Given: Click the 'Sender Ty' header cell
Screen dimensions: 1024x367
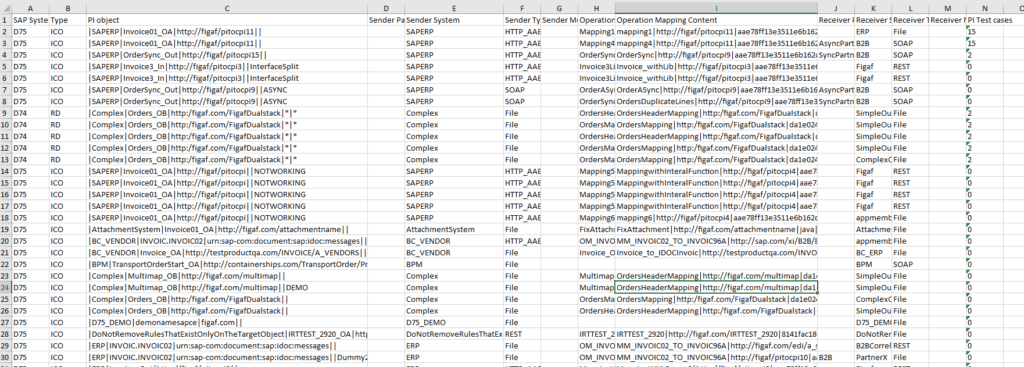Looking at the screenshot, I should [522, 20].
